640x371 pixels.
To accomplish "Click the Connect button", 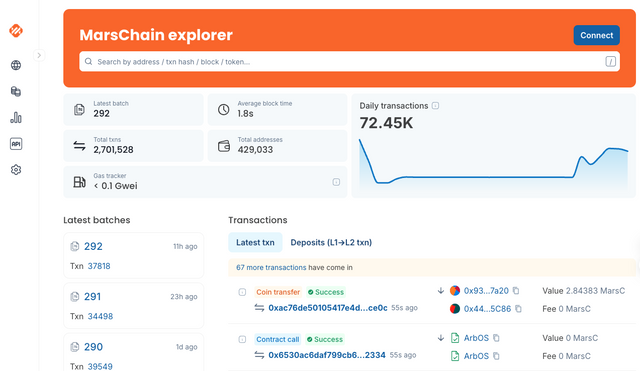I will pyautogui.click(x=596, y=35).
